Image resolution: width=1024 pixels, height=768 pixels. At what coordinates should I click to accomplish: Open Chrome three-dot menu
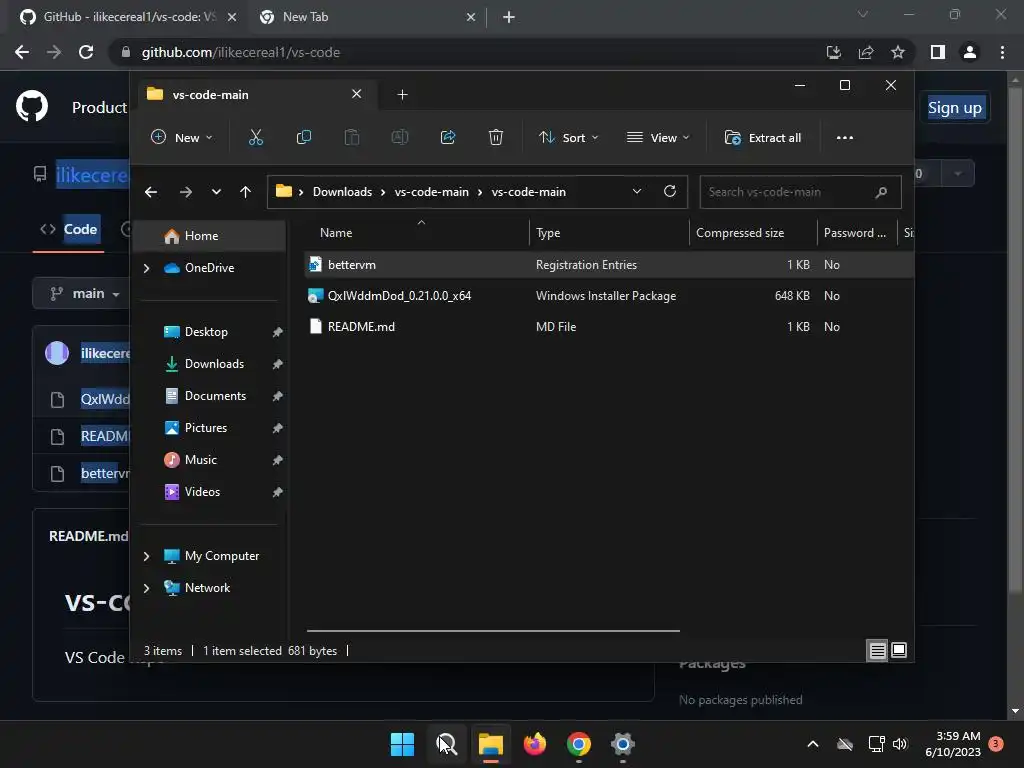tap(1002, 52)
